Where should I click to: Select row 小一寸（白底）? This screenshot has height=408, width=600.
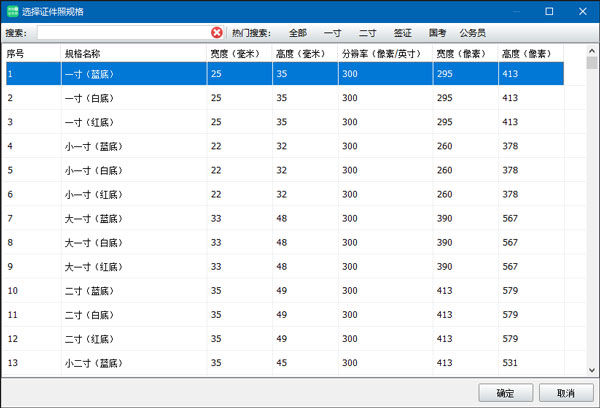pyautogui.click(x=285, y=170)
